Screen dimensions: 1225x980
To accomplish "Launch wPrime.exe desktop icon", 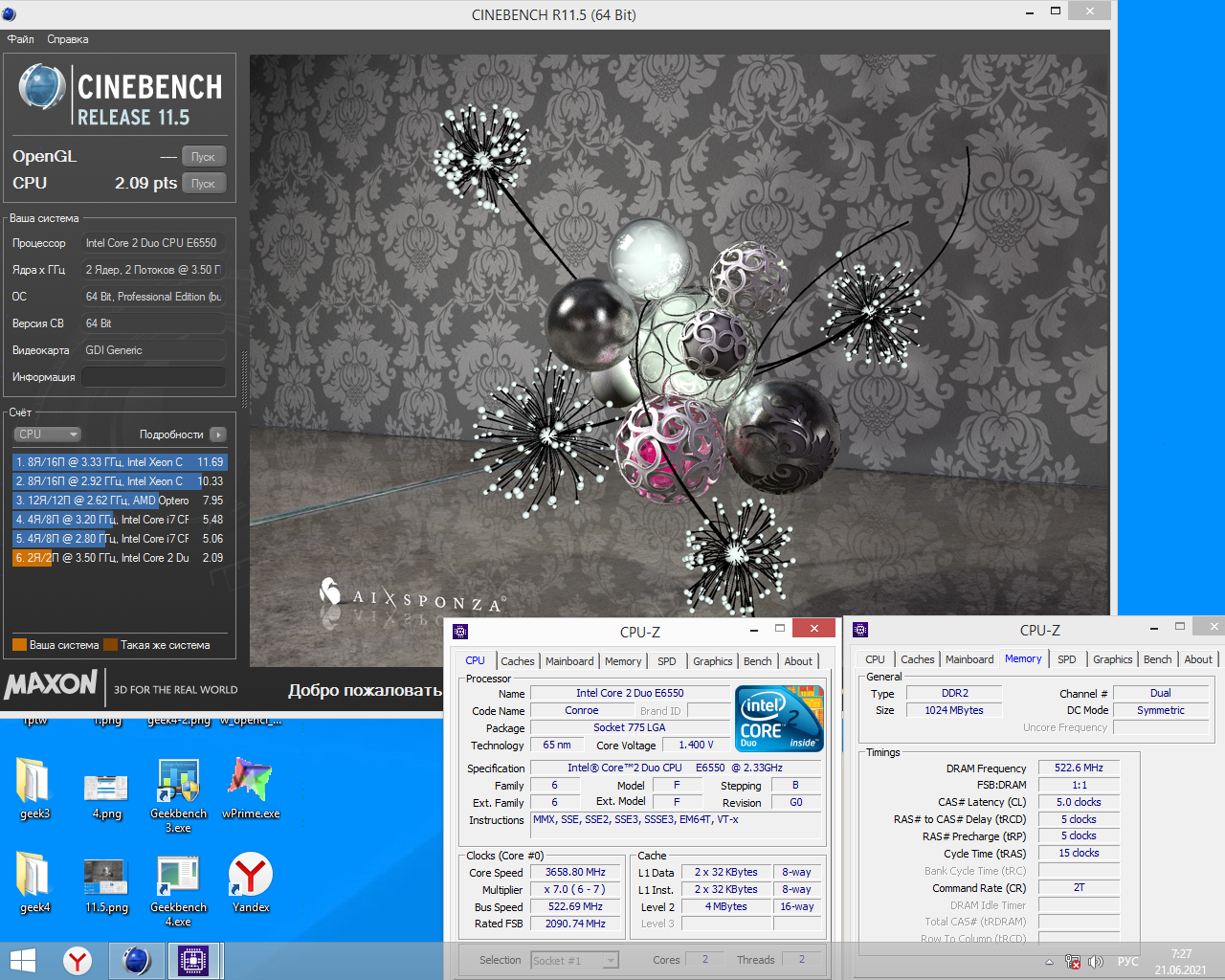I will coord(251,790).
